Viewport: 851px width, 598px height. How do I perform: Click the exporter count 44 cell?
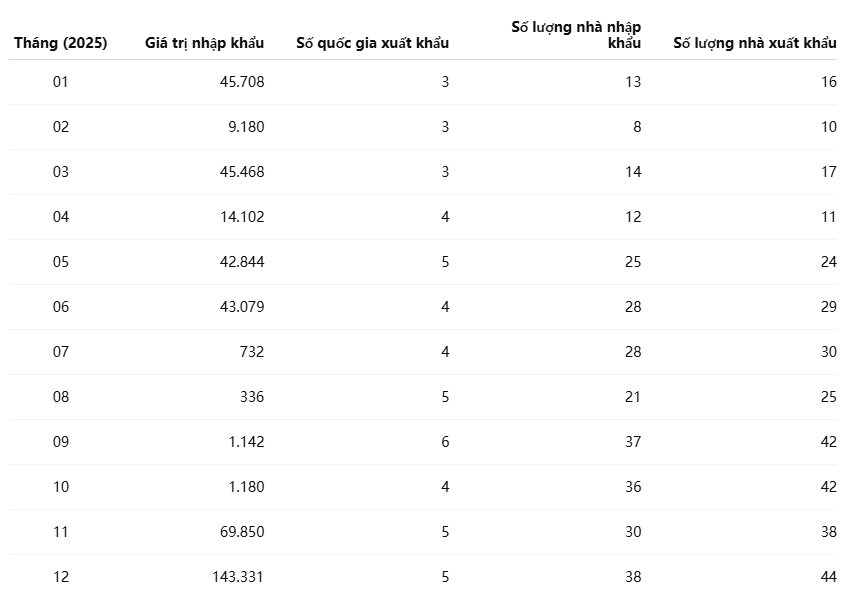click(x=828, y=577)
